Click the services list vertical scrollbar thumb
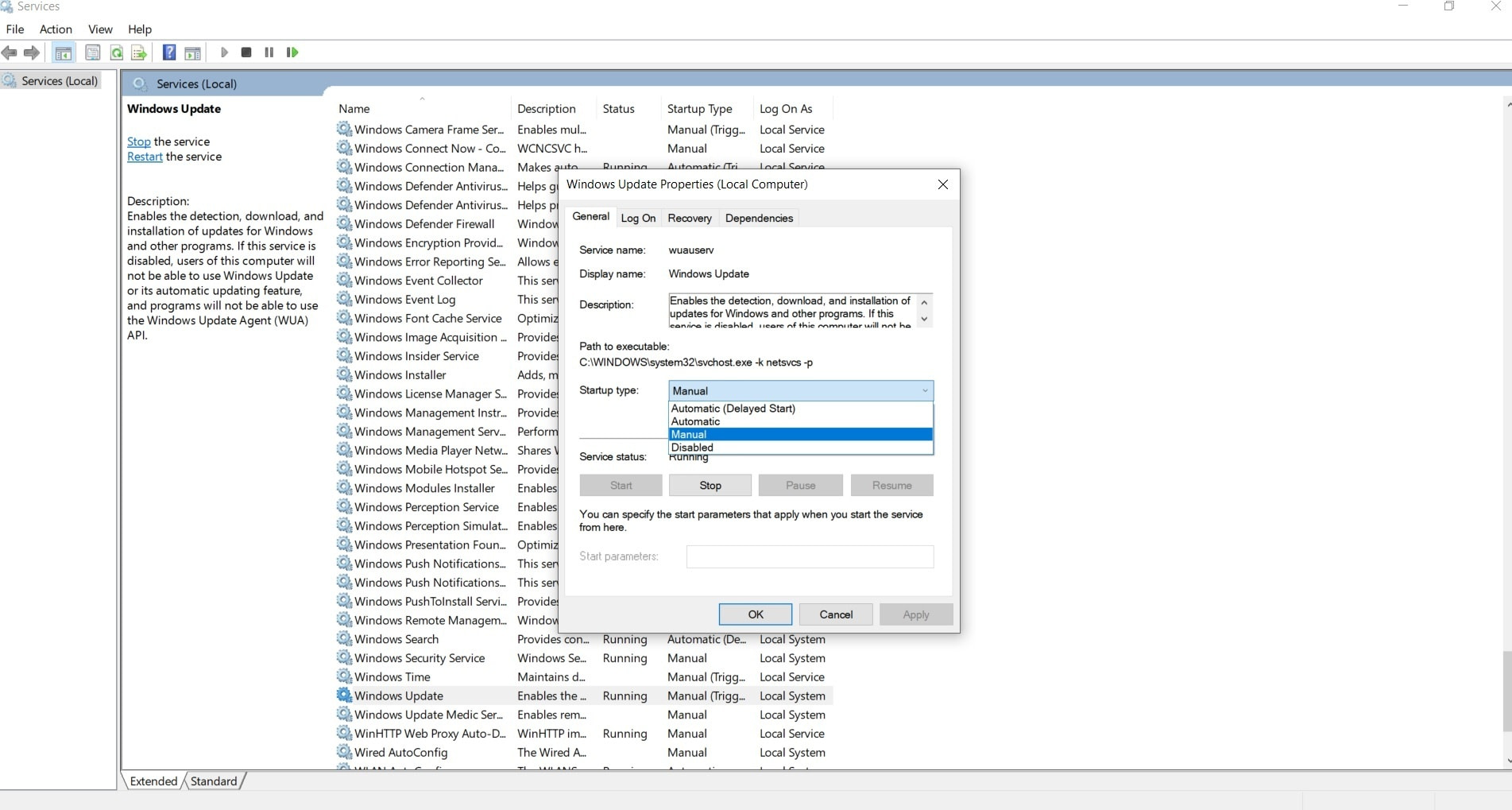The image size is (1512, 810). [1506, 691]
